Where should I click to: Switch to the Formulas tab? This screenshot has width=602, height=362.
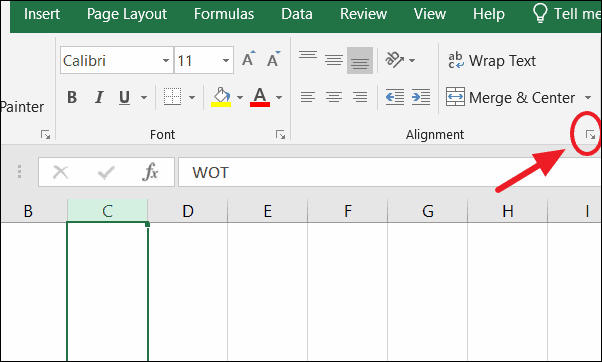pos(224,14)
